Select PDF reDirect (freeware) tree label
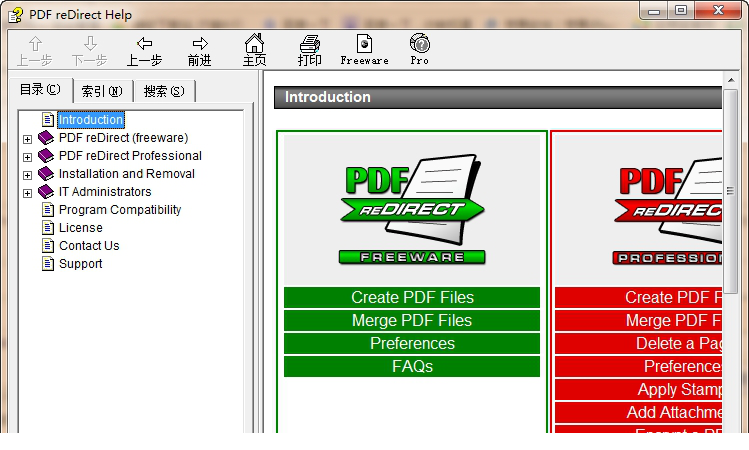The width and height of the screenshot is (749, 450). [123, 138]
